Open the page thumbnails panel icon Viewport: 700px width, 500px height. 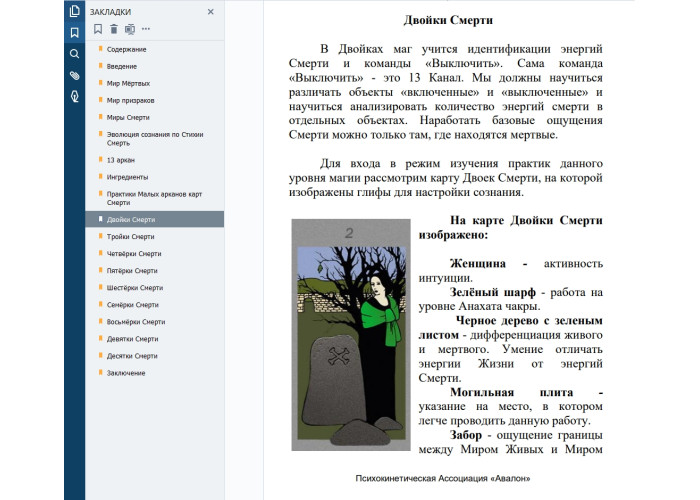tap(74, 11)
